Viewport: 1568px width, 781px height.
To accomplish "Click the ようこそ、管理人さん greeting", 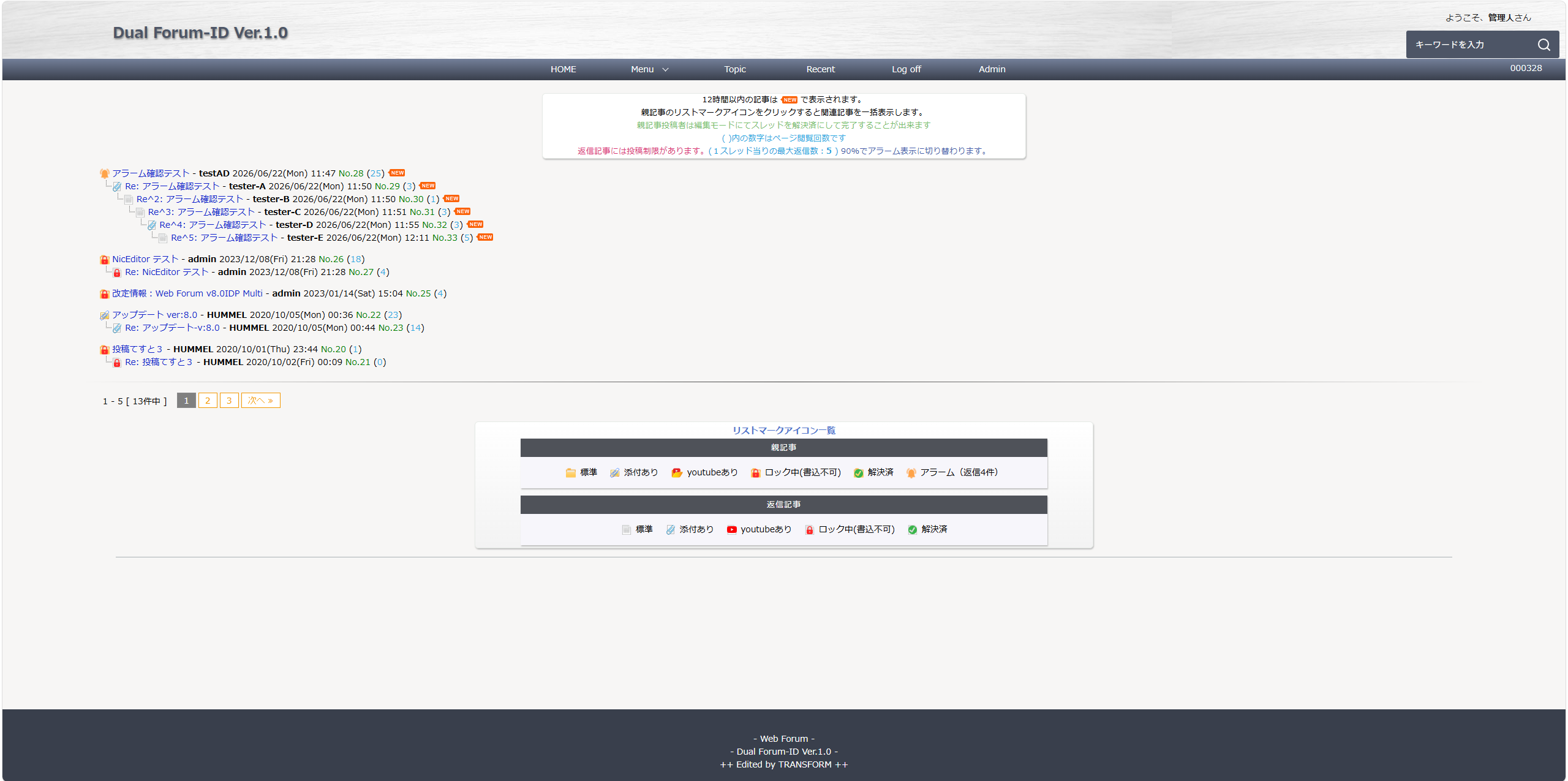I will click(x=1488, y=18).
